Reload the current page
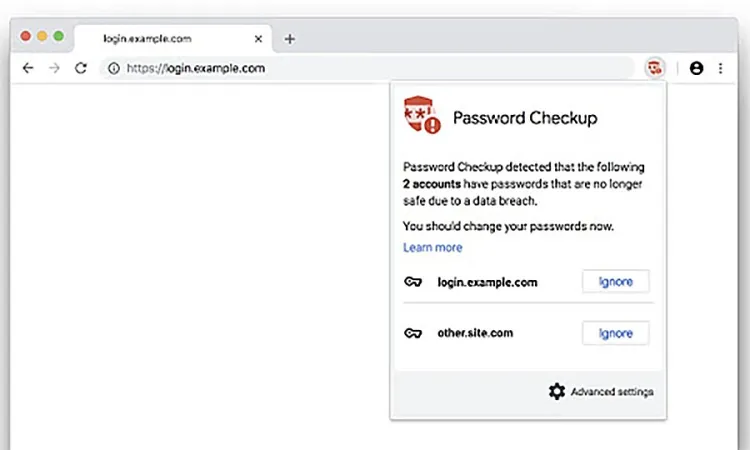 (x=81, y=68)
